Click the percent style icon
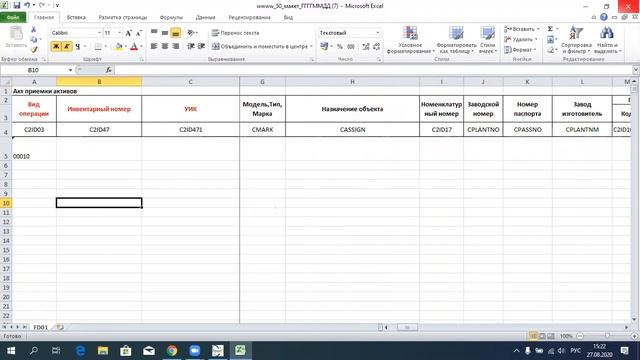 tap(340, 47)
